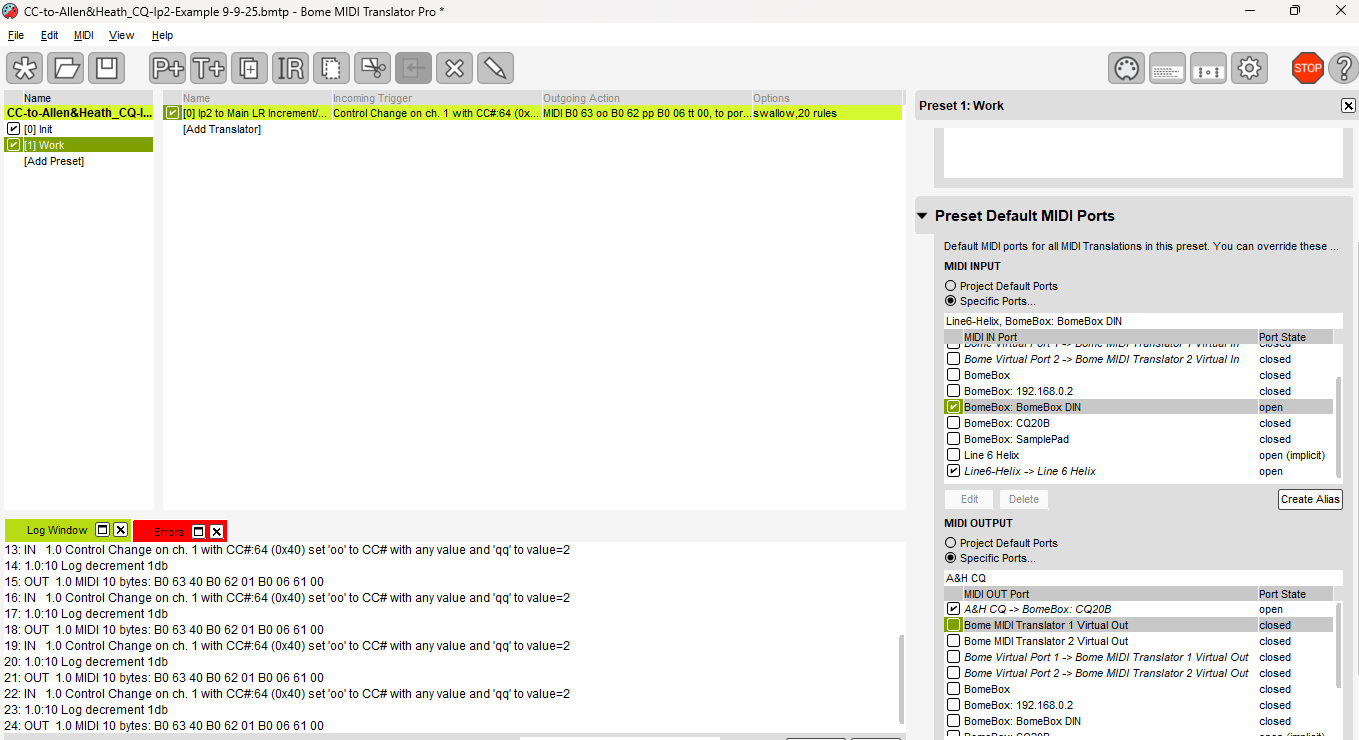The image size is (1359, 740).
Task: Check Bome MIDI Translator 1 Virtual Out port
Action: (953, 625)
